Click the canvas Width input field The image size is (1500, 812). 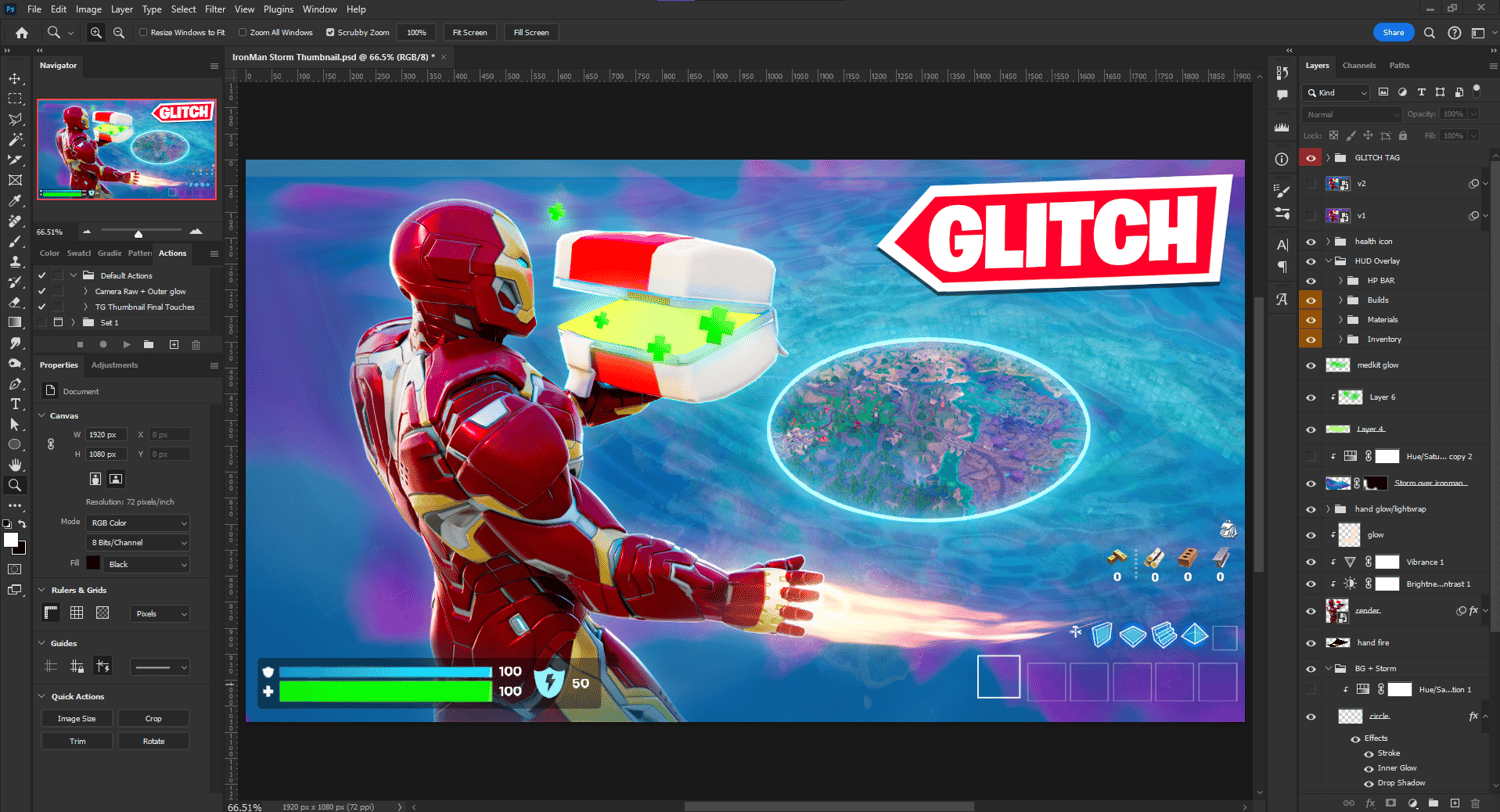coord(107,435)
